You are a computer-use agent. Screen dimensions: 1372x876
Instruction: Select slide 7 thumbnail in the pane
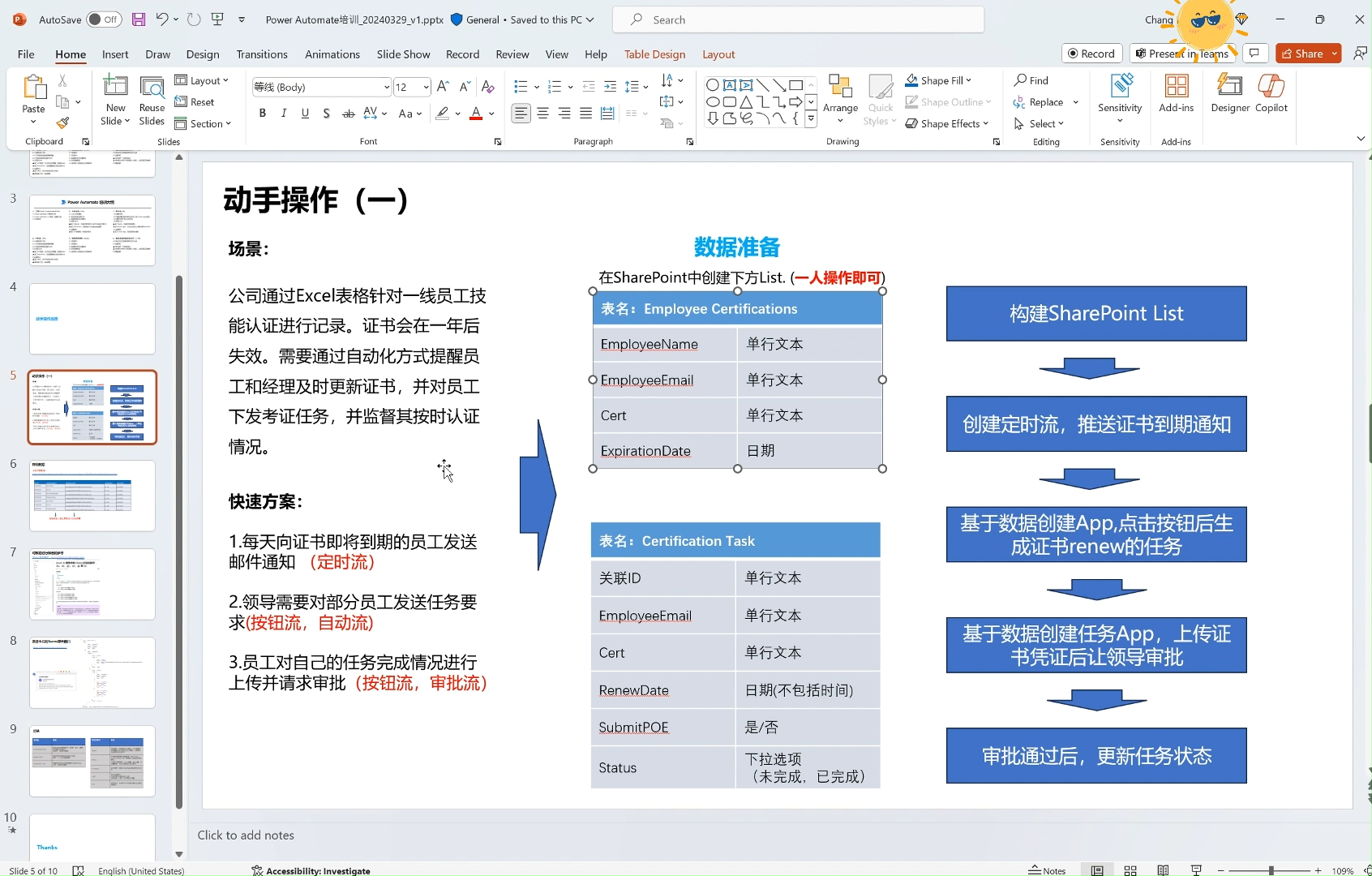(92, 583)
